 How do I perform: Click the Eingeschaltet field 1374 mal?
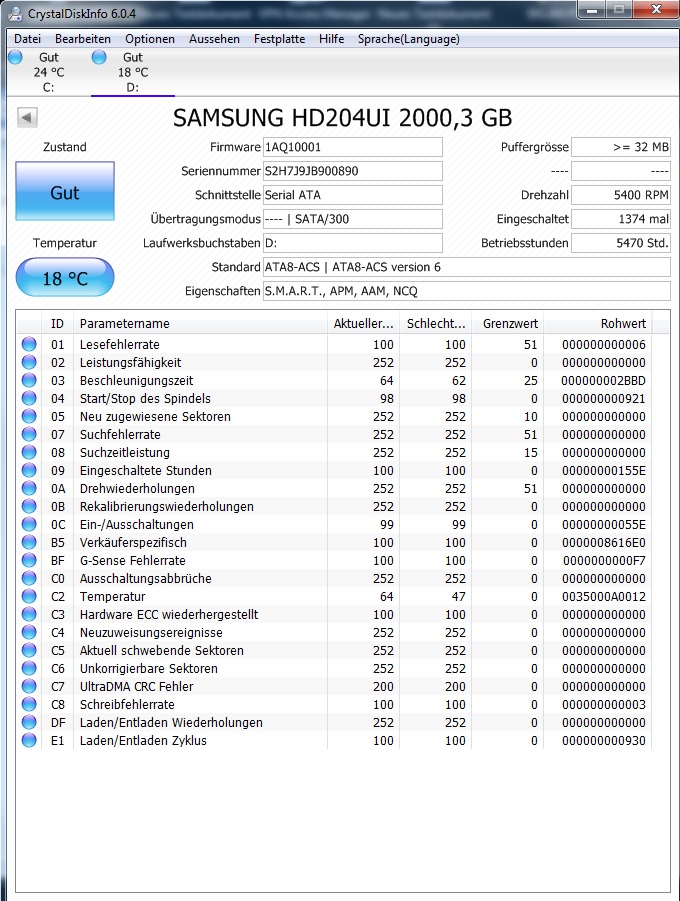[621, 219]
